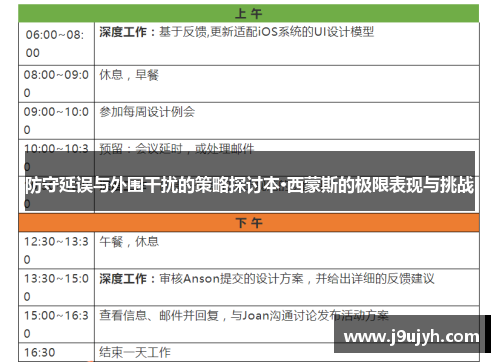This screenshot has width=500, height=362.
Task: Click the 16:30 time cell
Action: coord(57,352)
